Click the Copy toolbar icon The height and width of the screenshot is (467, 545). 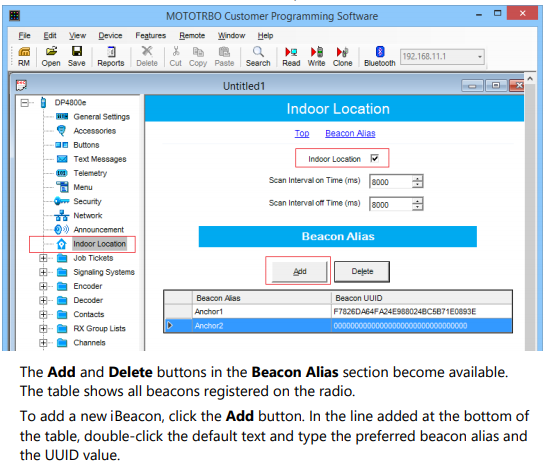click(x=198, y=56)
